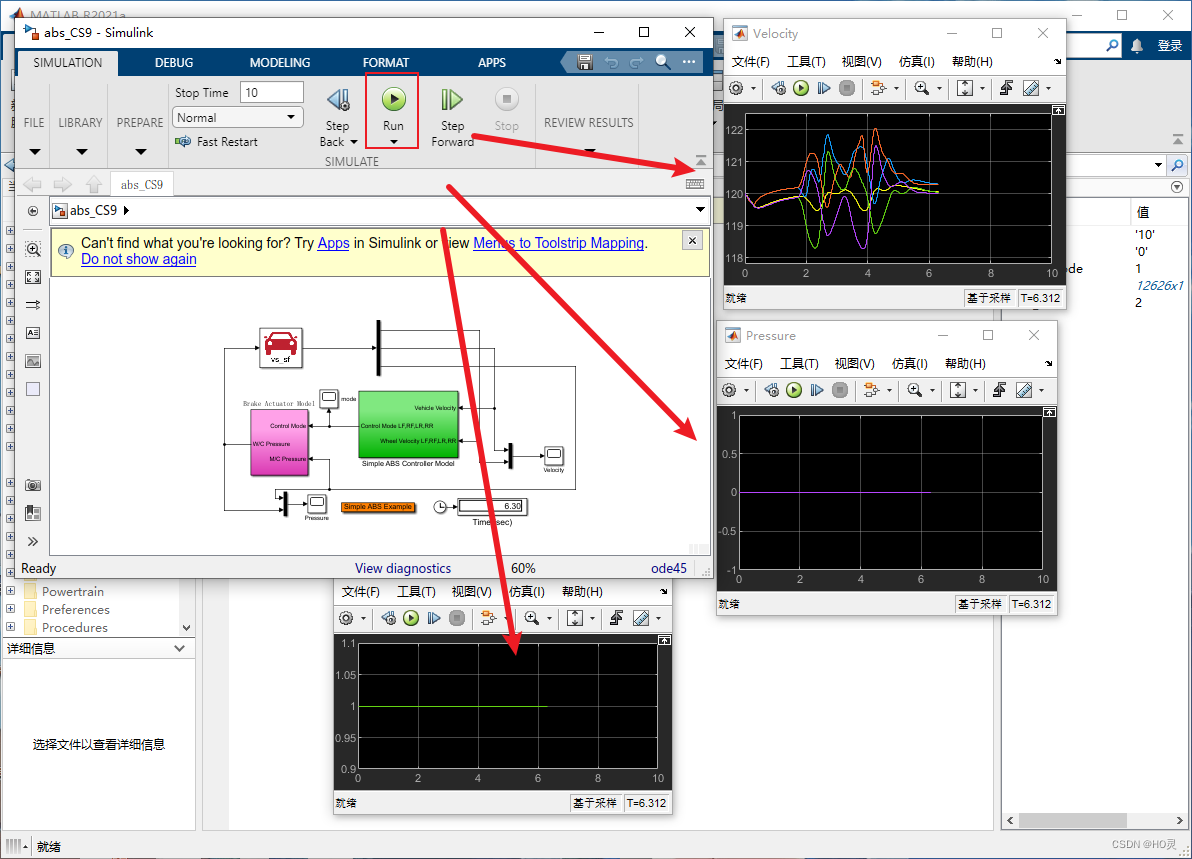Open View diagnostics link
This screenshot has height=859, width=1192.
click(x=403, y=569)
